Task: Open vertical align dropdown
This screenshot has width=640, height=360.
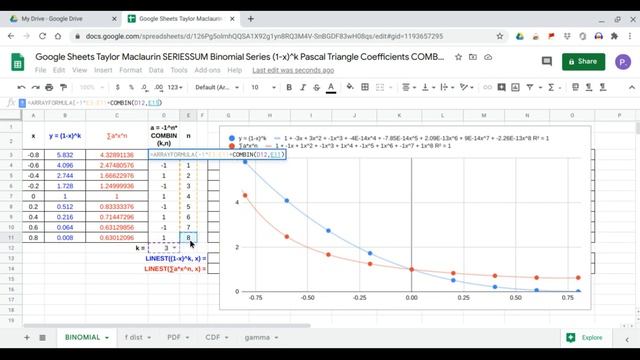Action: coord(428,87)
